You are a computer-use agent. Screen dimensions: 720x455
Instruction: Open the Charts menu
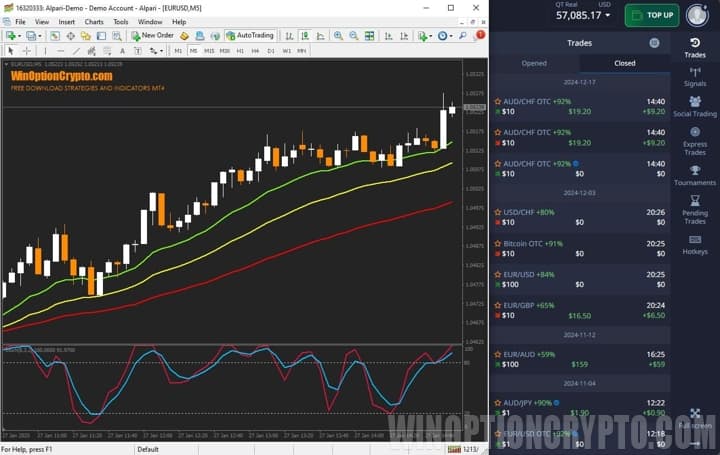(x=94, y=21)
